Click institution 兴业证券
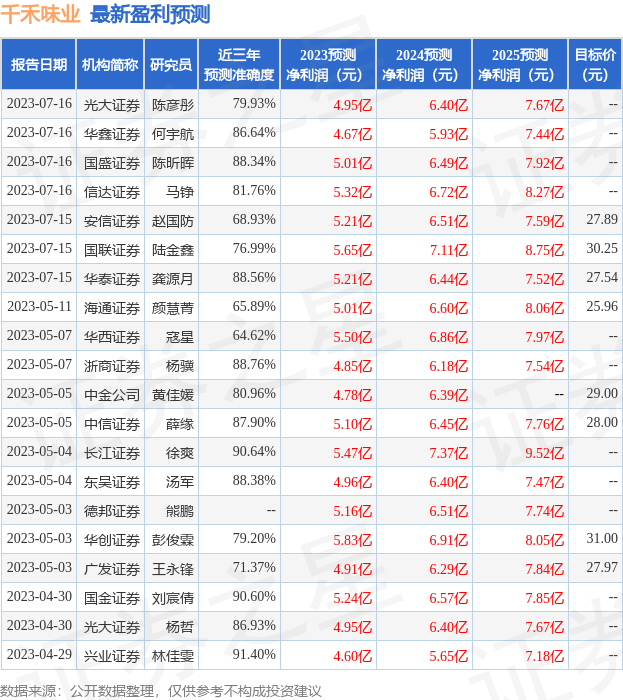 [112, 656]
